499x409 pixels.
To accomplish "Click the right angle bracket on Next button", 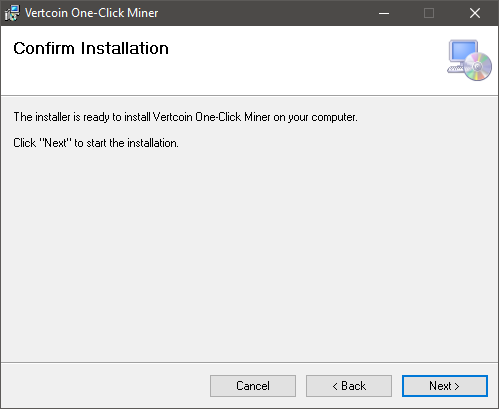I will (x=457, y=386).
